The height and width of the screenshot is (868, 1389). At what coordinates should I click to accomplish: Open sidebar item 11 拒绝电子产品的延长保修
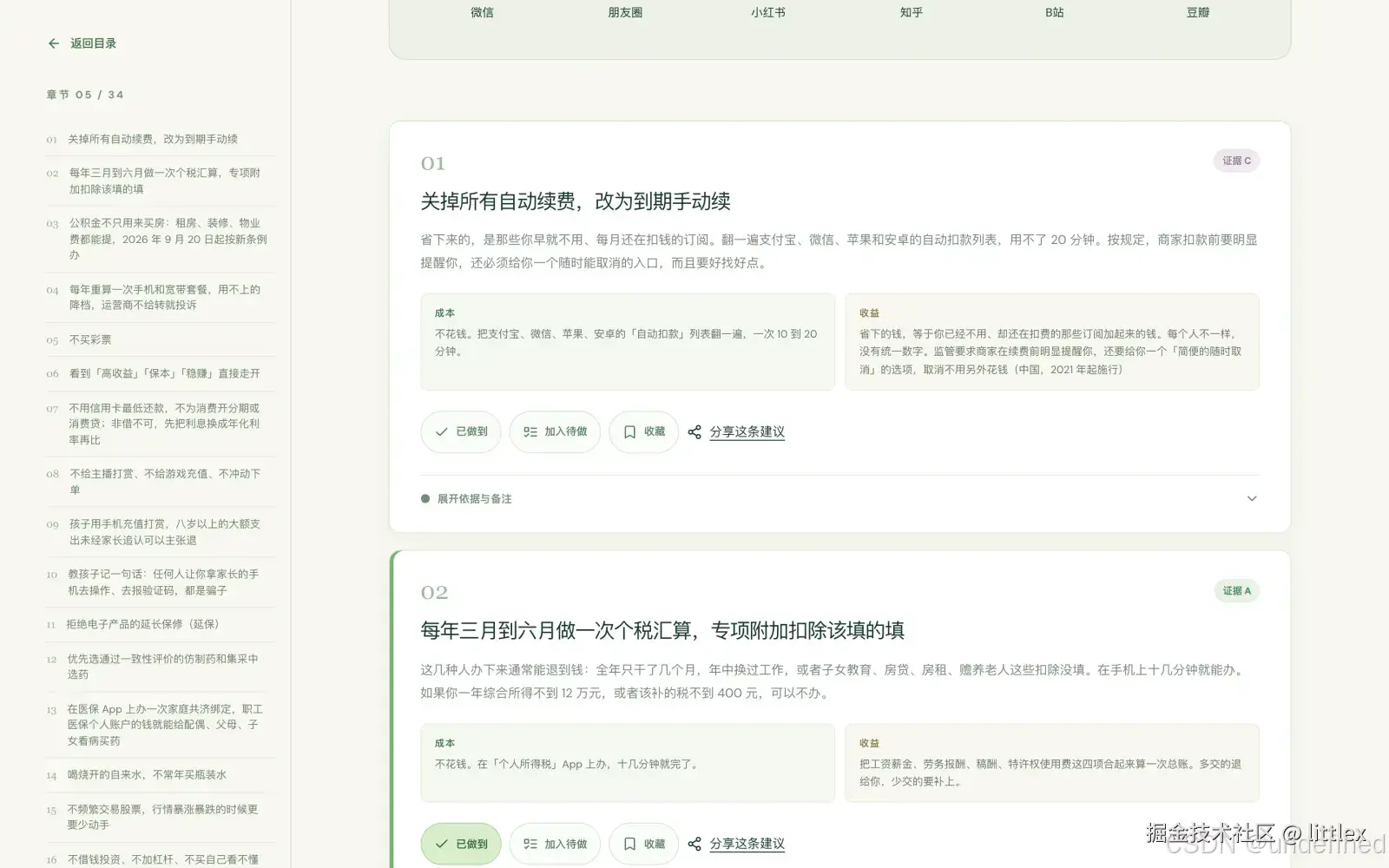(160, 624)
